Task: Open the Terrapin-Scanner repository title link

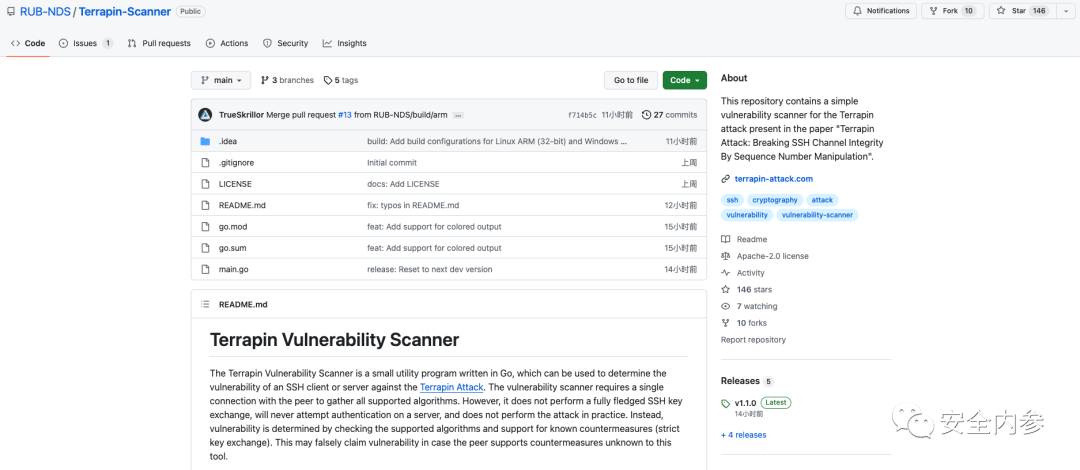Action: click(125, 12)
